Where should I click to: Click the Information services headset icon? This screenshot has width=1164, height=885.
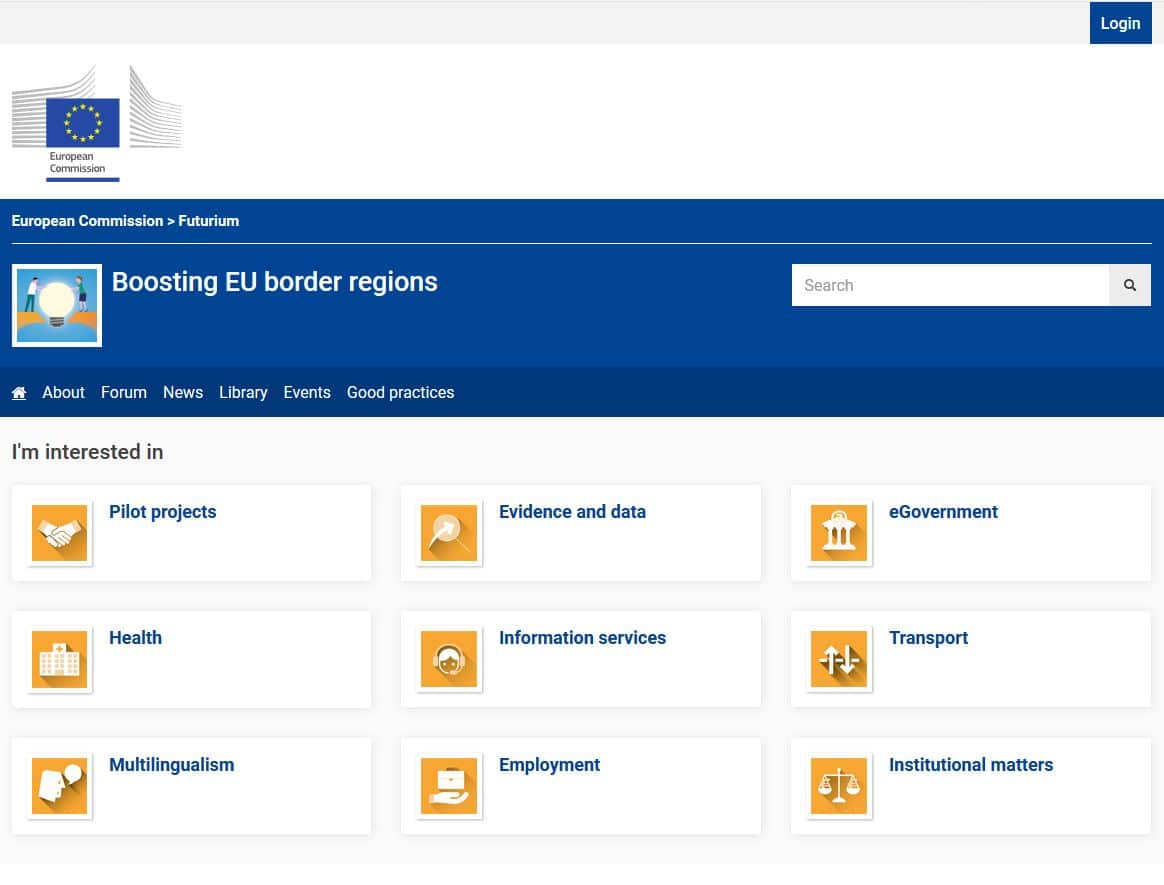(449, 659)
